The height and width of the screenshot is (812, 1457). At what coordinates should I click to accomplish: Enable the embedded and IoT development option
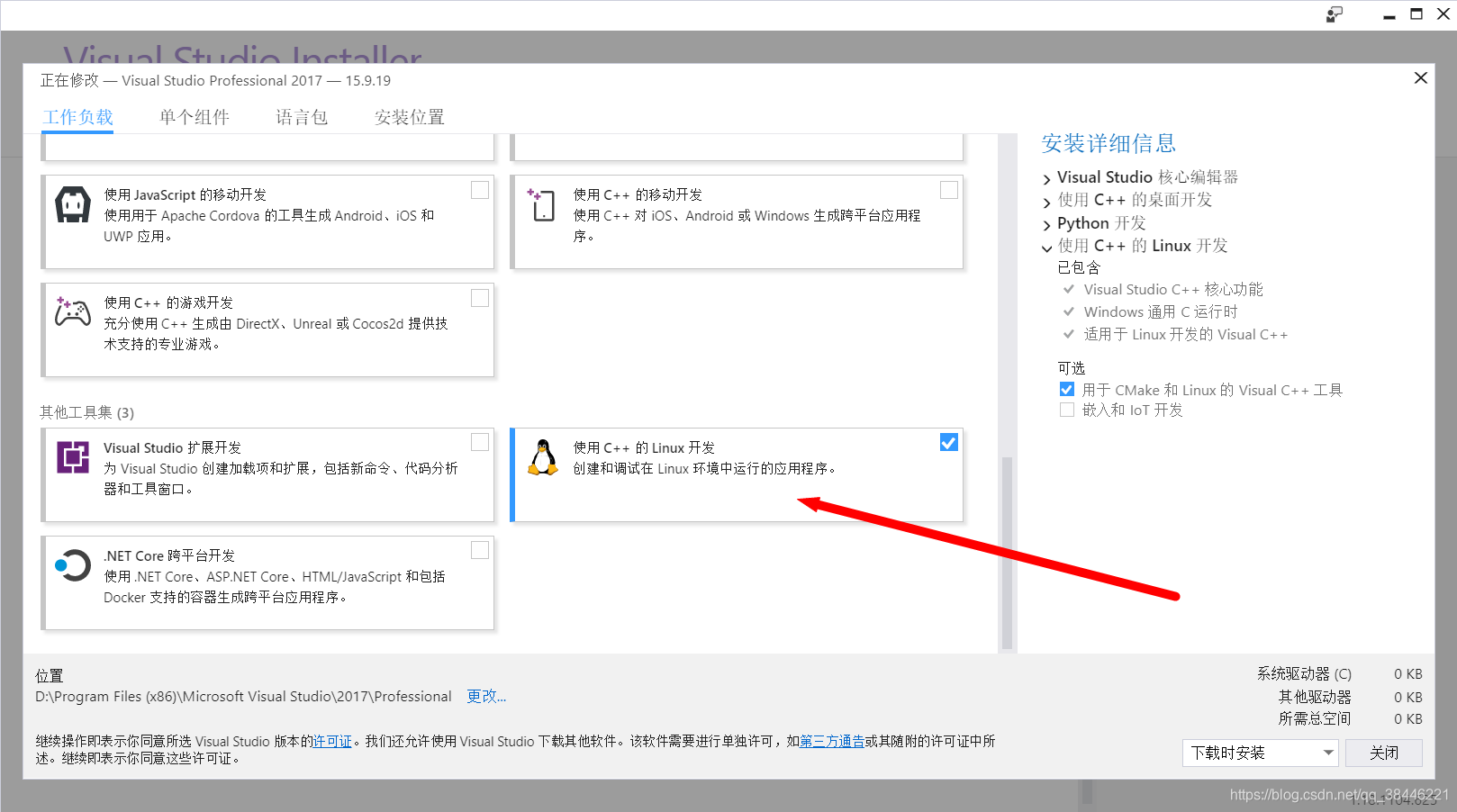point(1067,410)
